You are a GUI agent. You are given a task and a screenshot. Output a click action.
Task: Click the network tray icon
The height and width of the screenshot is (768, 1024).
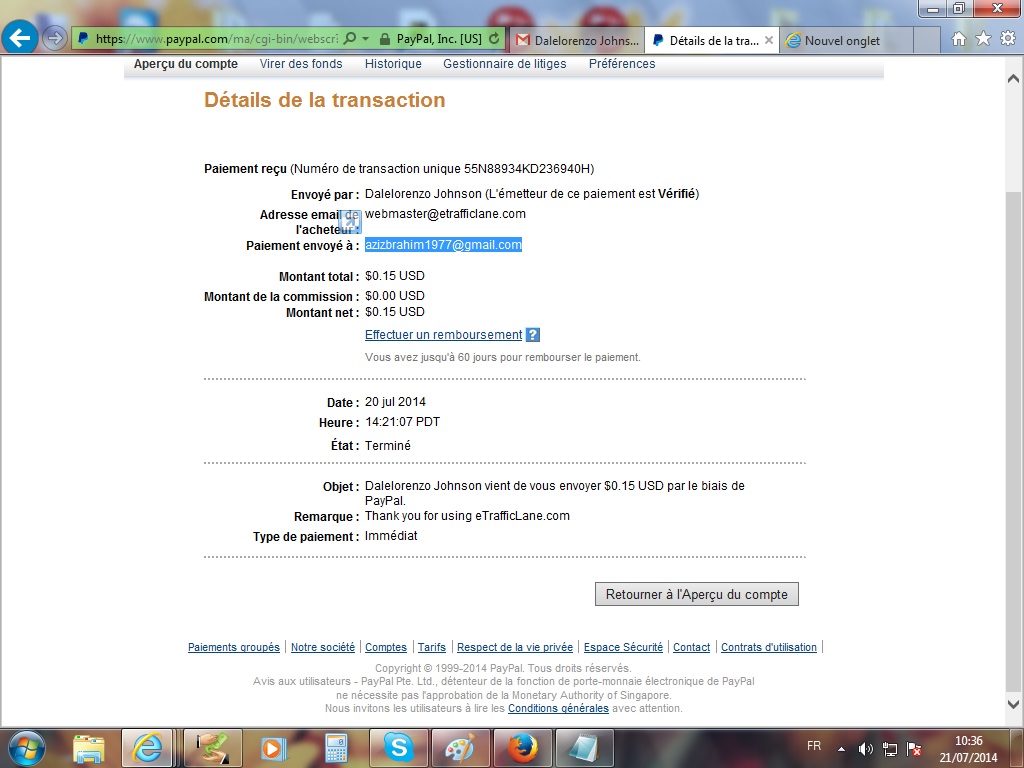[x=889, y=749]
